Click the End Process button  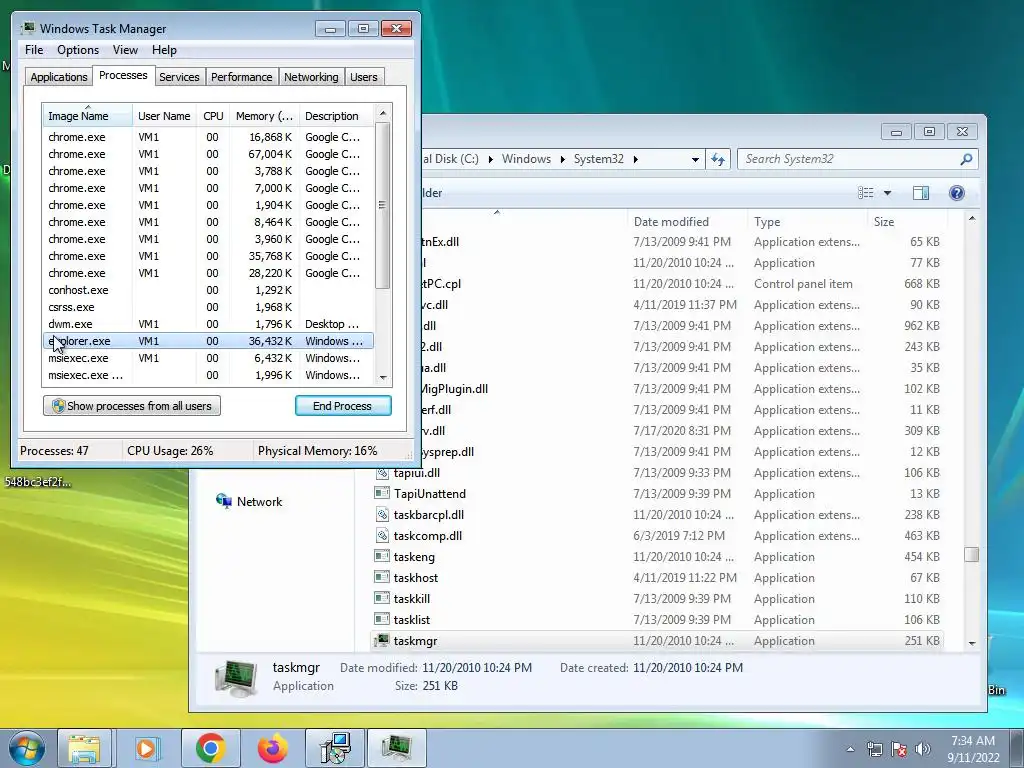point(343,406)
